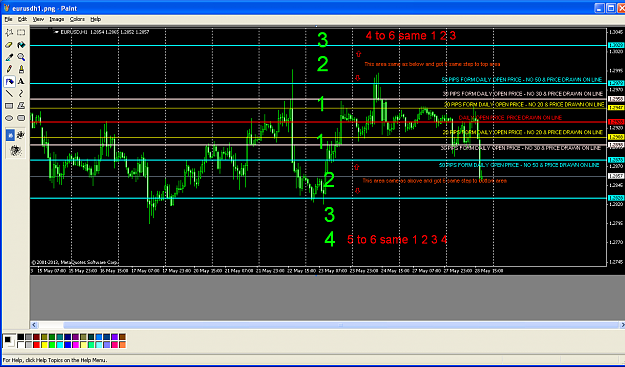Pick the cyan color swatch
Image resolution: width=625 pixels, height=367 pixels.
60,345
